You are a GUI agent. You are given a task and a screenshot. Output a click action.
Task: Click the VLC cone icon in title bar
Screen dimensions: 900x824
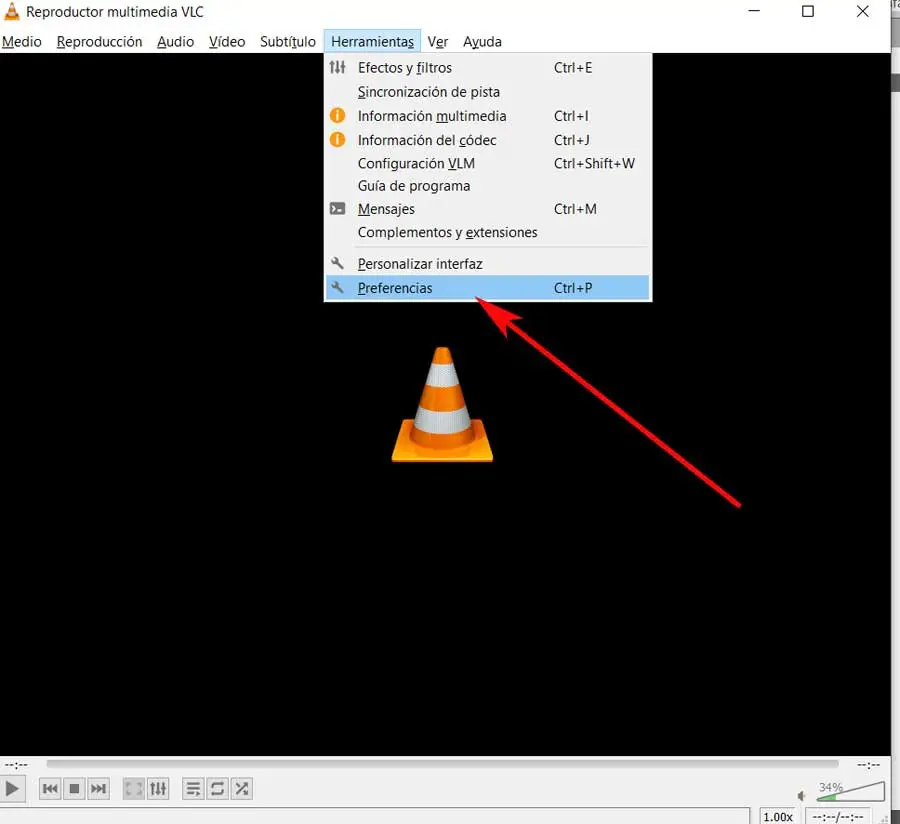click(x=11, y=11)
